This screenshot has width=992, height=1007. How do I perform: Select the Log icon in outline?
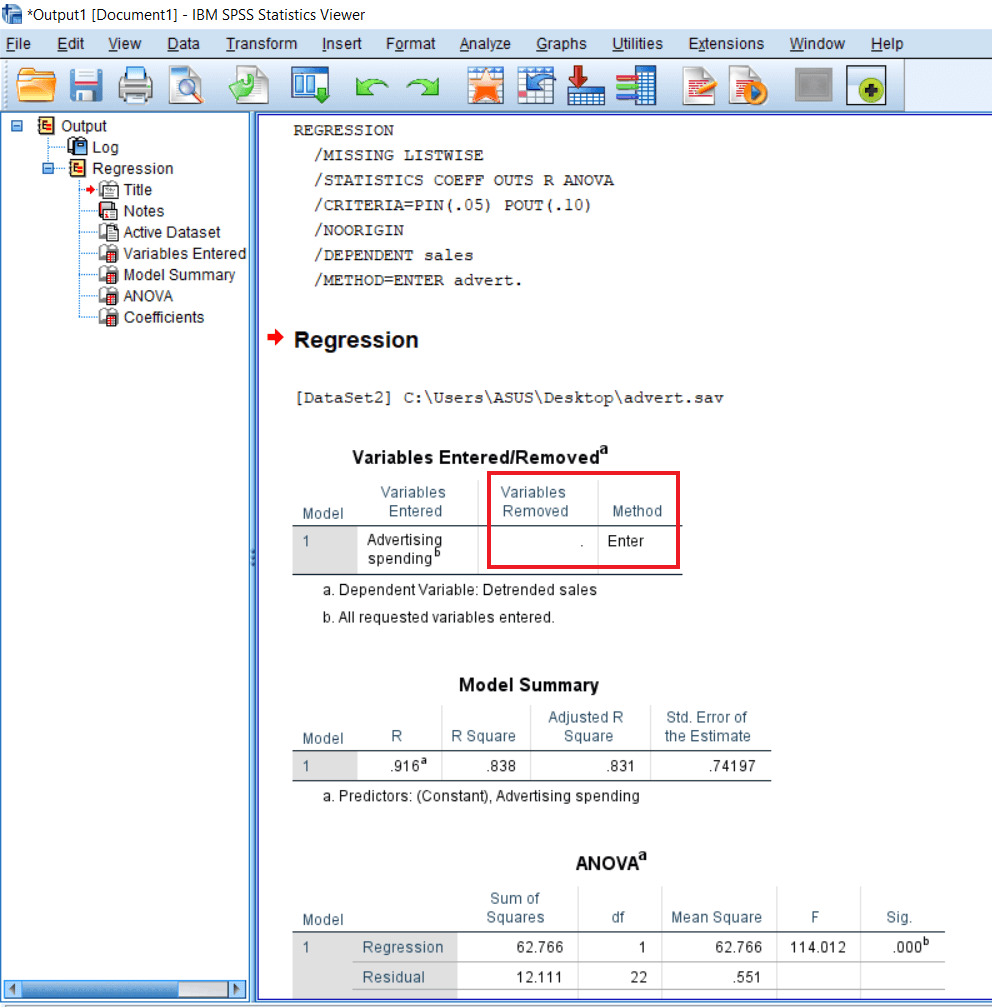pyautogui.click(x=77, y=147)
